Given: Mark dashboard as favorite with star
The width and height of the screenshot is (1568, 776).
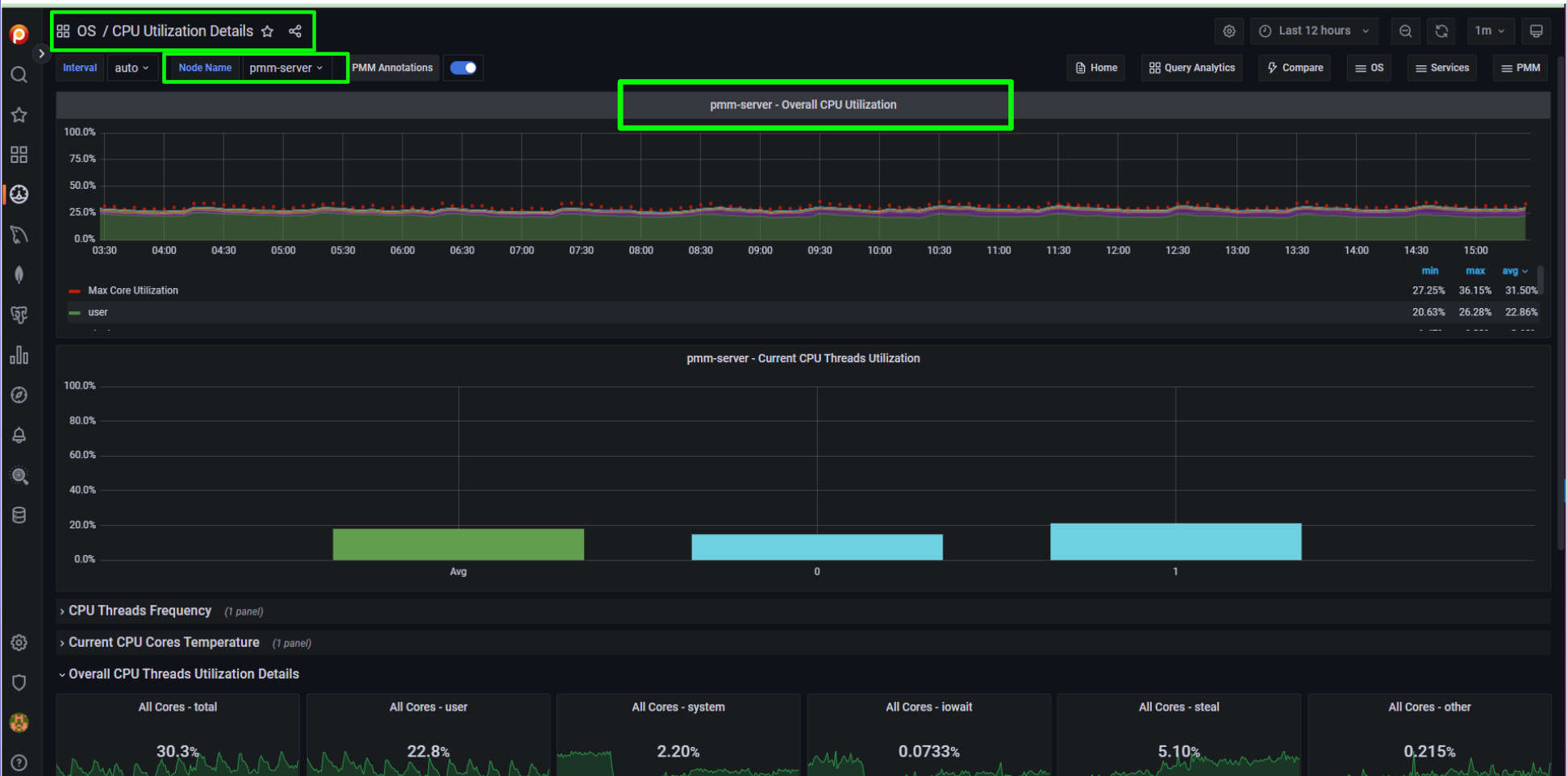Looking at the screenshot, I should click(x=268, y=31).
